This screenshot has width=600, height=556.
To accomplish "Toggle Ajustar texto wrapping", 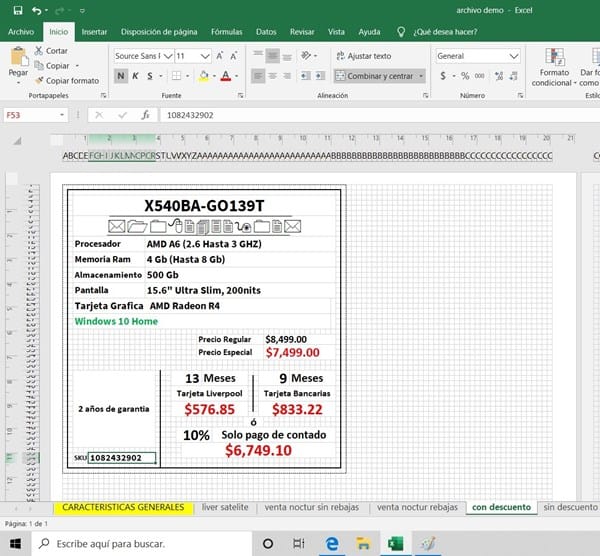I will [x=363, y=56].
